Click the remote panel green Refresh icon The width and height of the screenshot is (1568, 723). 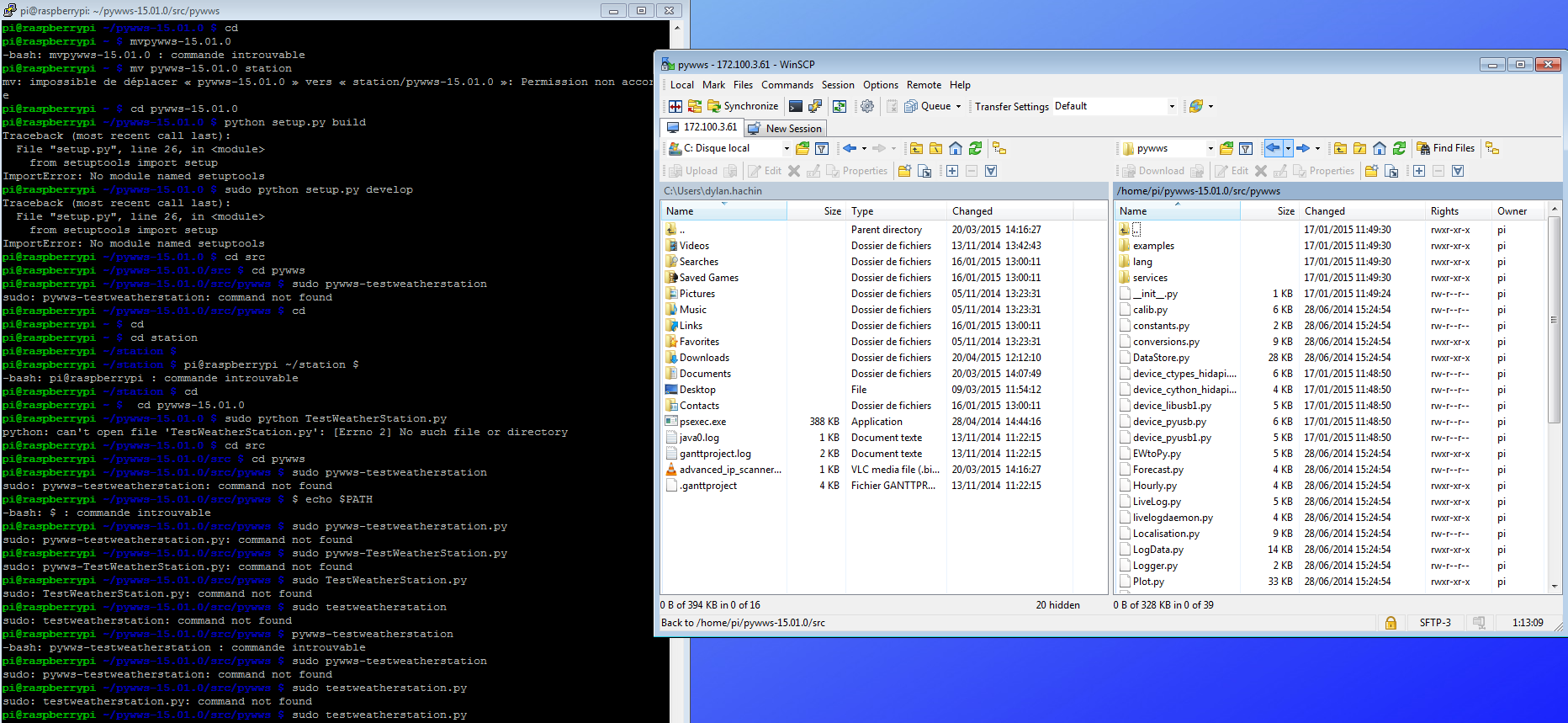coord(1399,148)
